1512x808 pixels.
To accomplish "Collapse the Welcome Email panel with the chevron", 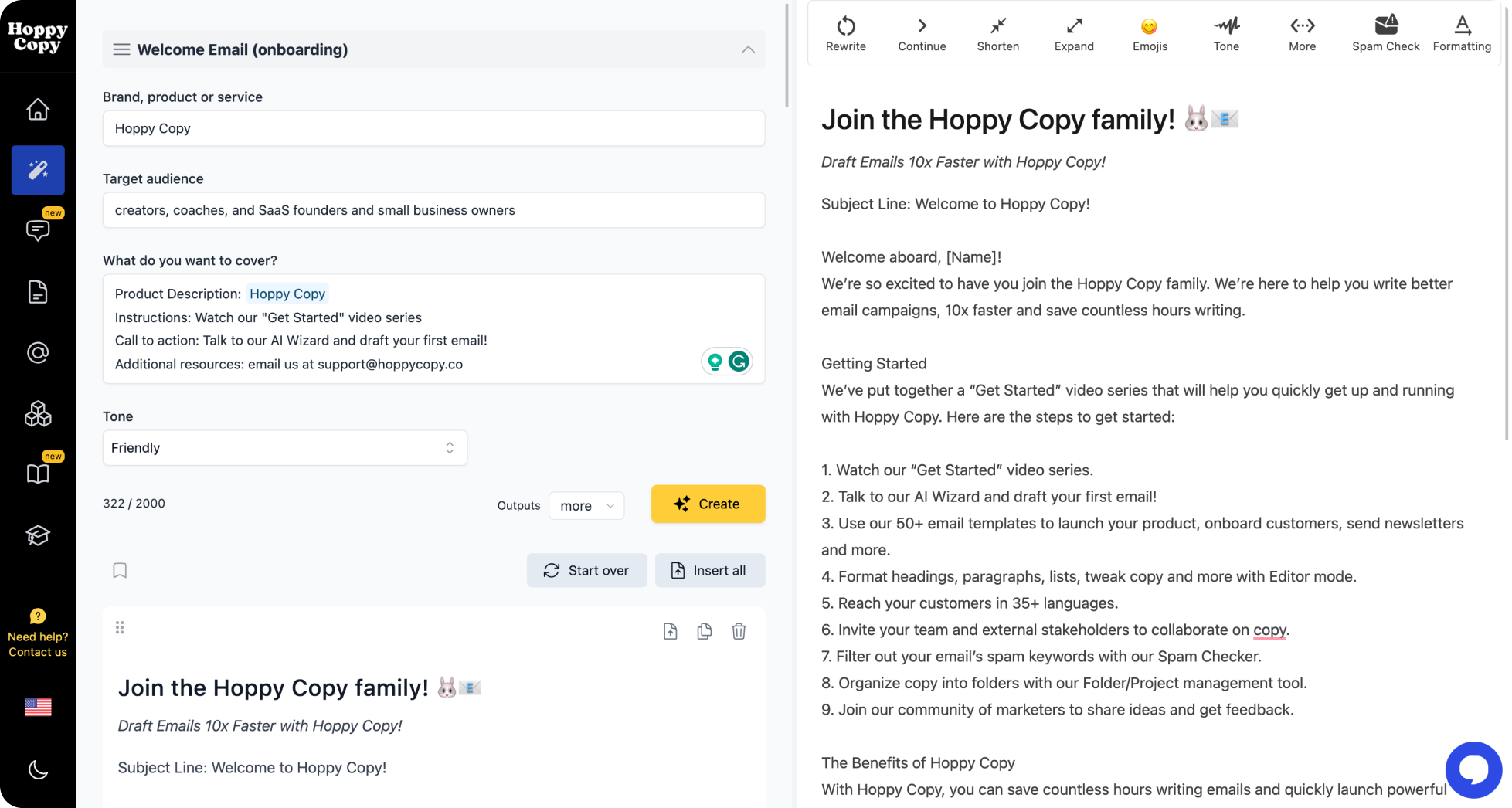I will tap(747, 49).
